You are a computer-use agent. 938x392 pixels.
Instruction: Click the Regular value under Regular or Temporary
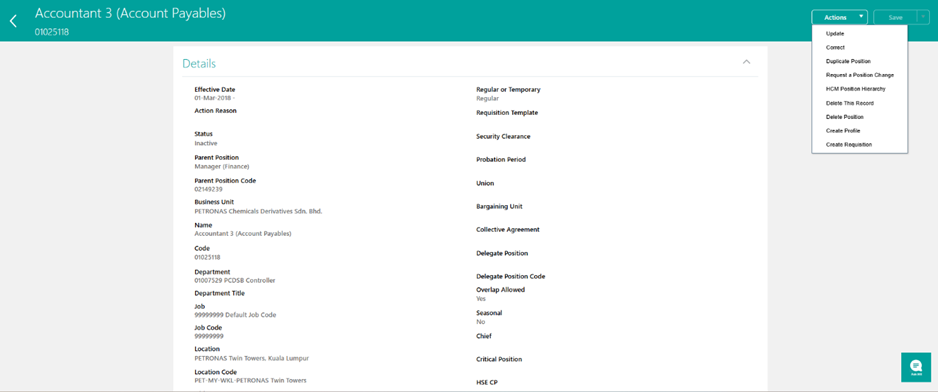pos(488,98)
